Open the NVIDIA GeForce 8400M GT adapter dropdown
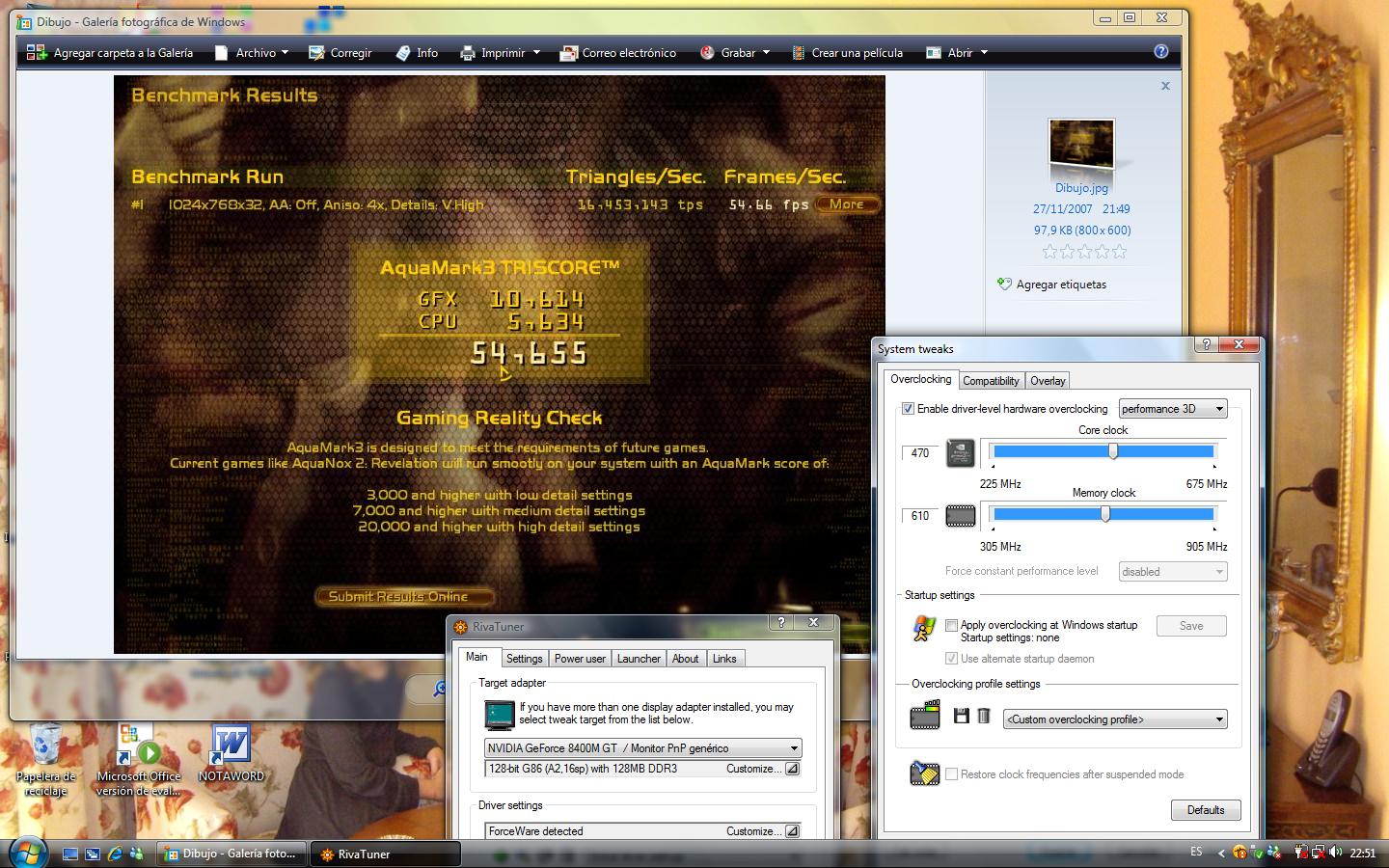 pyautogui.click(x=642, y=748)
